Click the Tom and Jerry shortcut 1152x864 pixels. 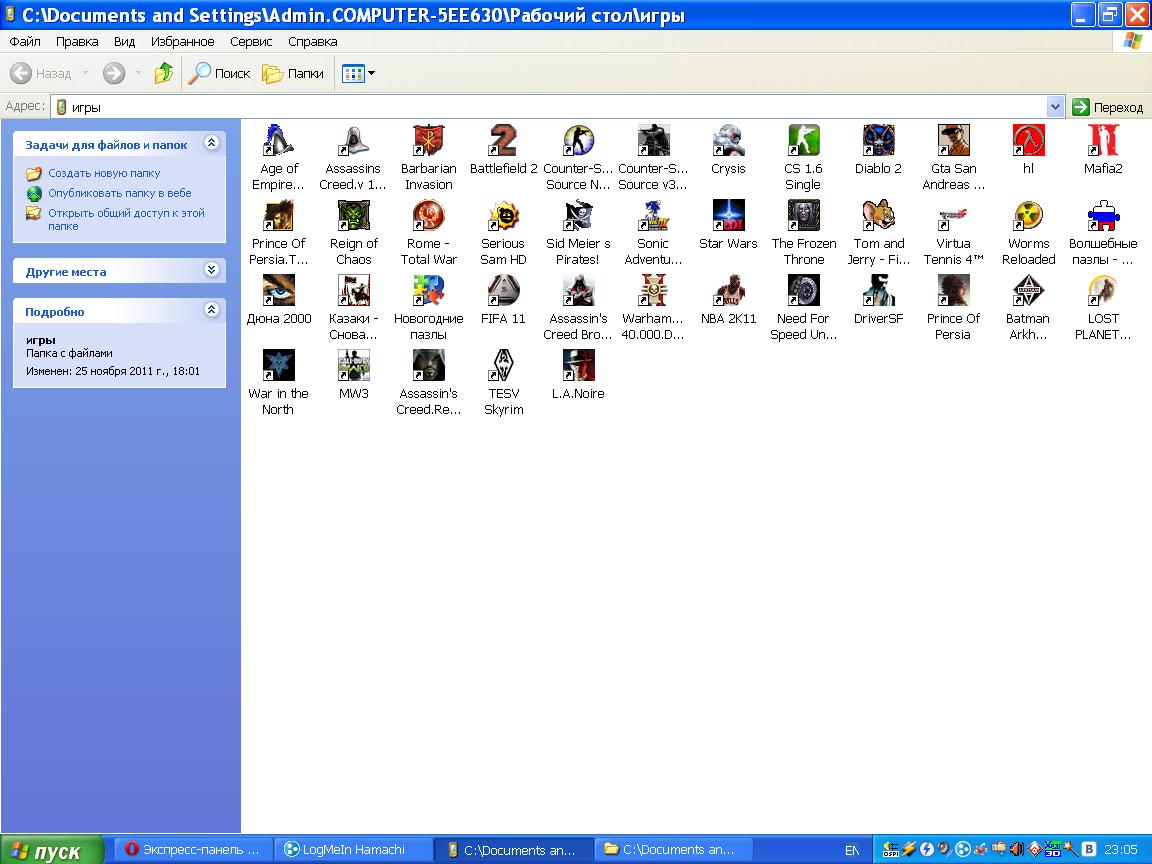[x=878, y=215]
